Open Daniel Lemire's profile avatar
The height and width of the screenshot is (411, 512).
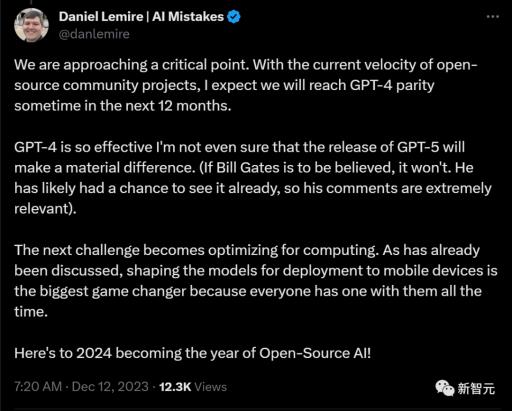point(32,25)
